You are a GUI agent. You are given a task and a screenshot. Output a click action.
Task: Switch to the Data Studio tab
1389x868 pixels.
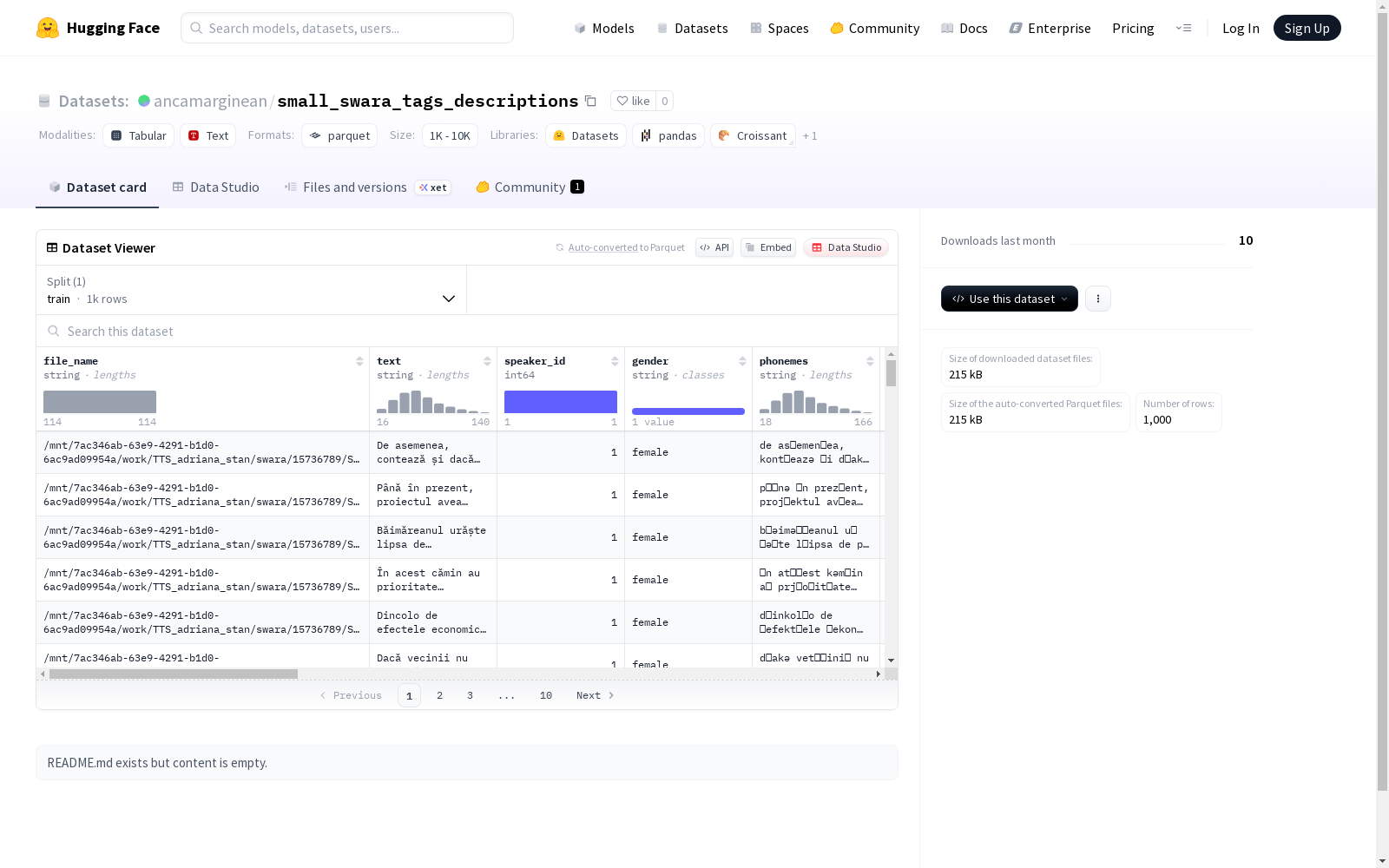(x=215, y=187)
